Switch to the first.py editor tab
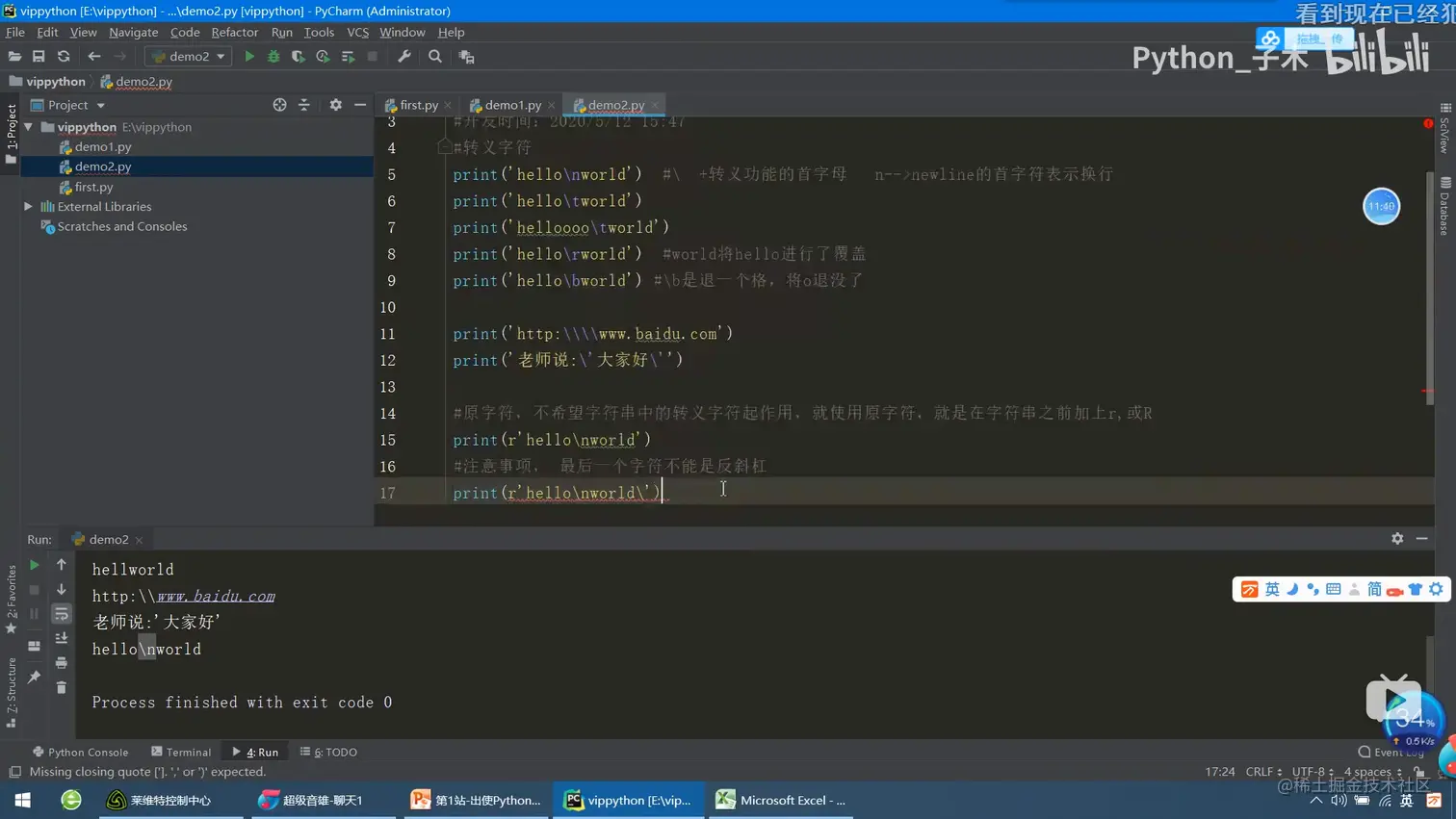 (x=418, y=105)
